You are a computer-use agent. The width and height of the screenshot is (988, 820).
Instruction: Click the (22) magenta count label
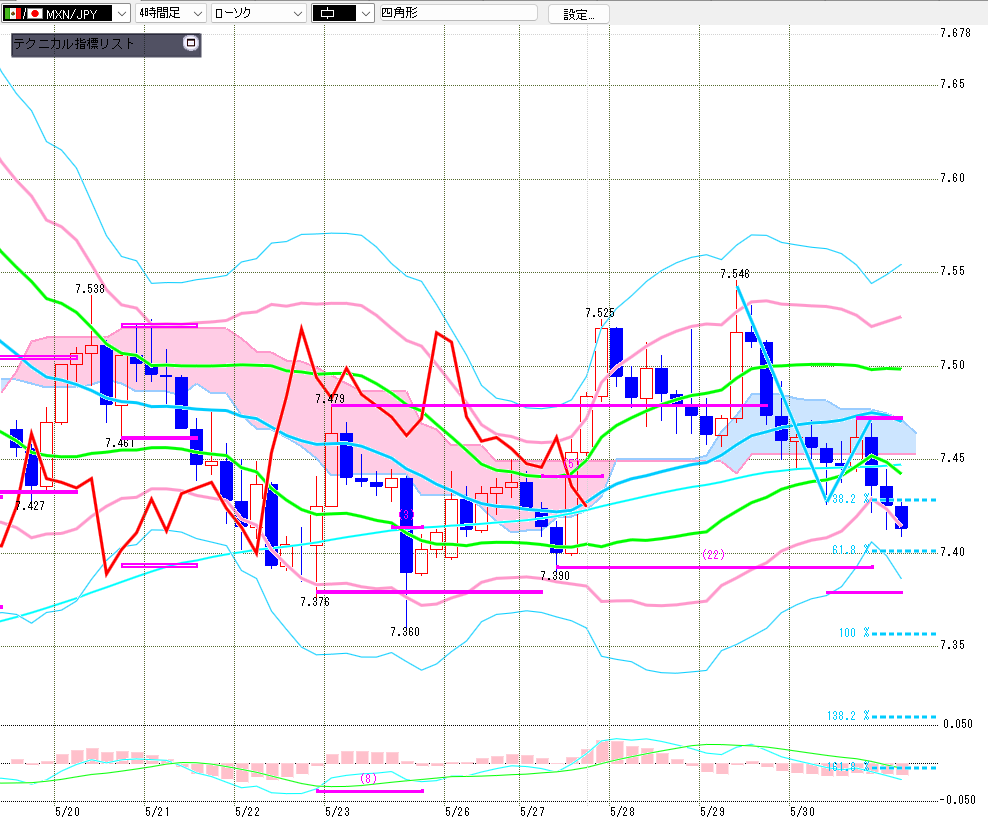point(713,555)
